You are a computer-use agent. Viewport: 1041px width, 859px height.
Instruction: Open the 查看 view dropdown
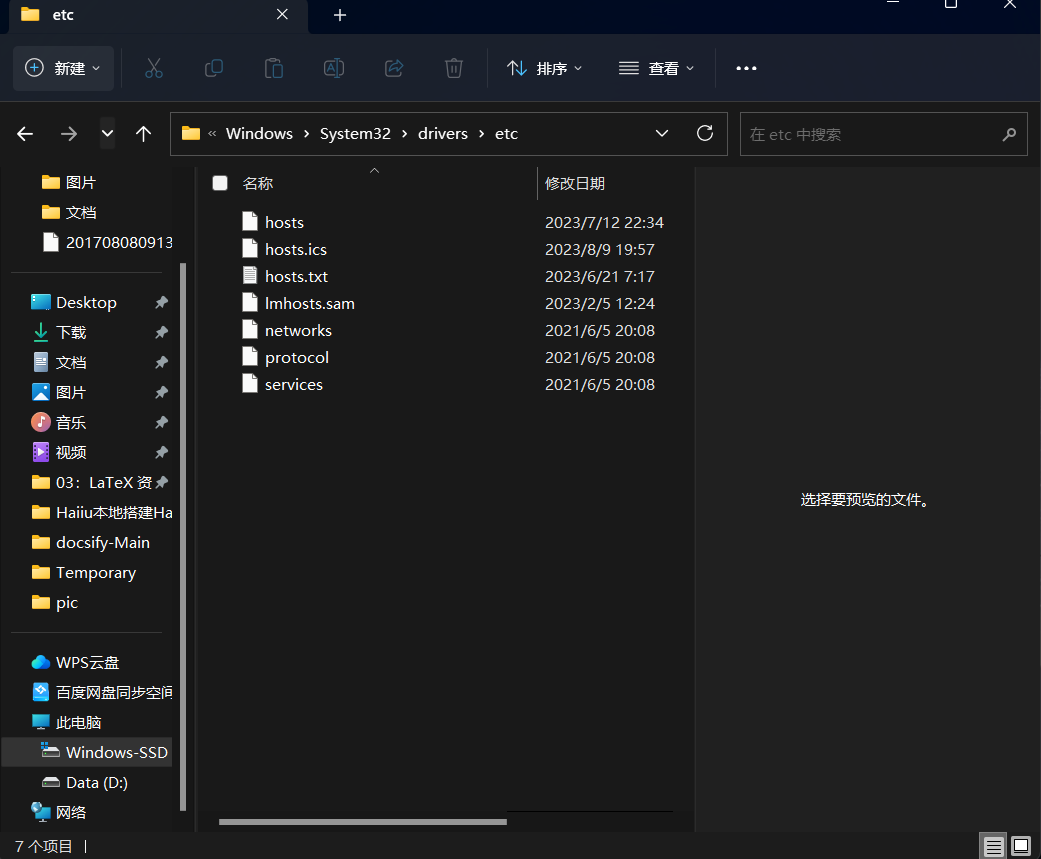[656, 68]
